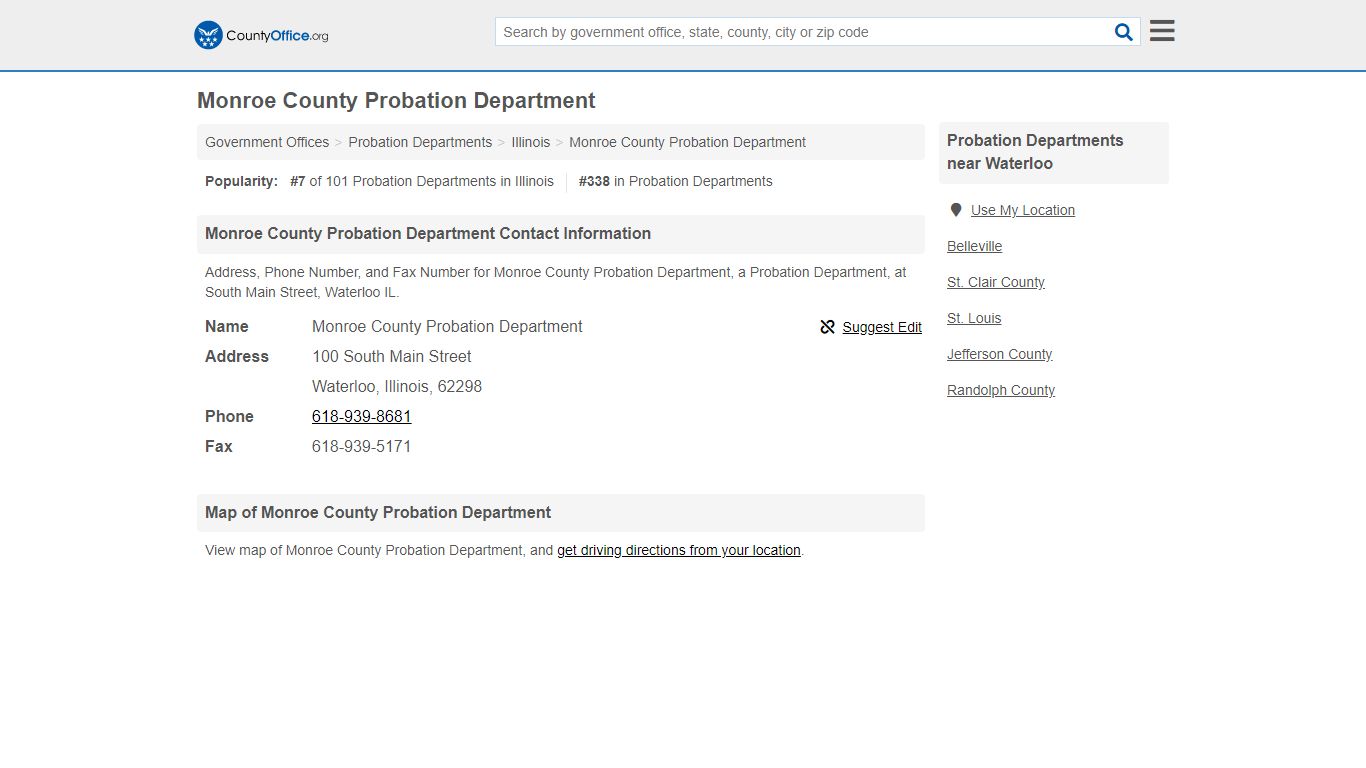Open the hamburger menu

(x=1162, y=31)
